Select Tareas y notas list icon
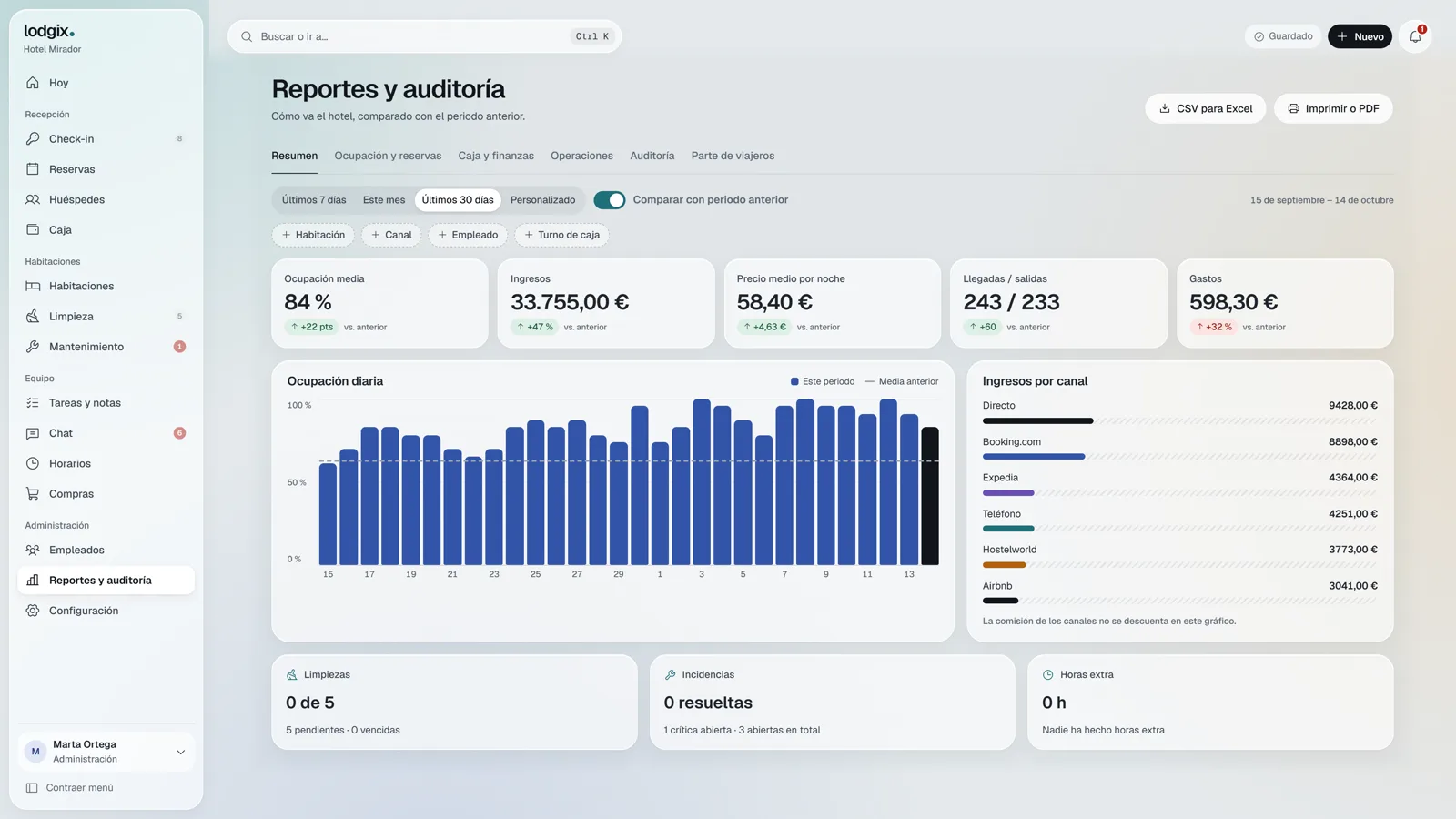 coord(33,402)
